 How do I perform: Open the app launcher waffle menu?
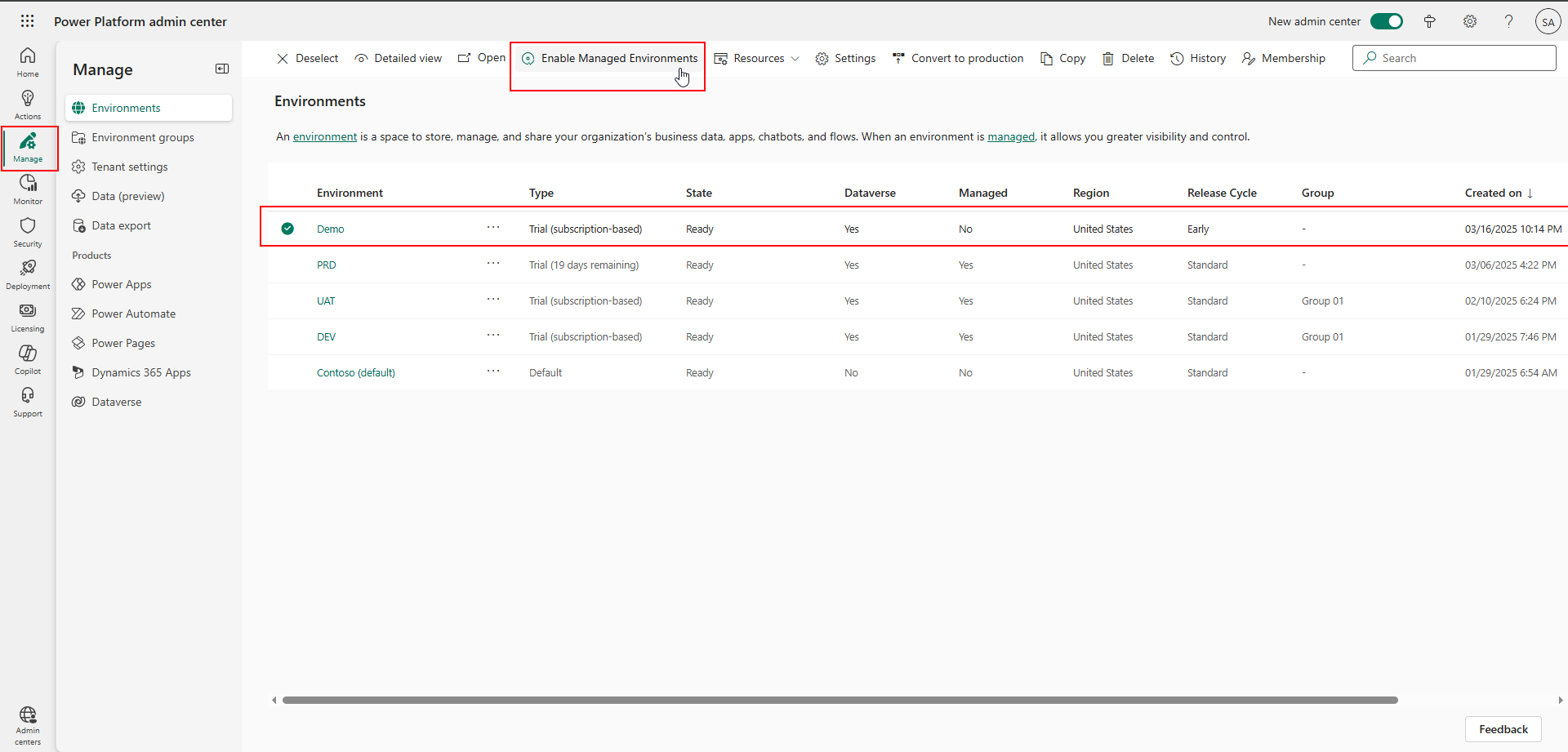coord(27,21)
